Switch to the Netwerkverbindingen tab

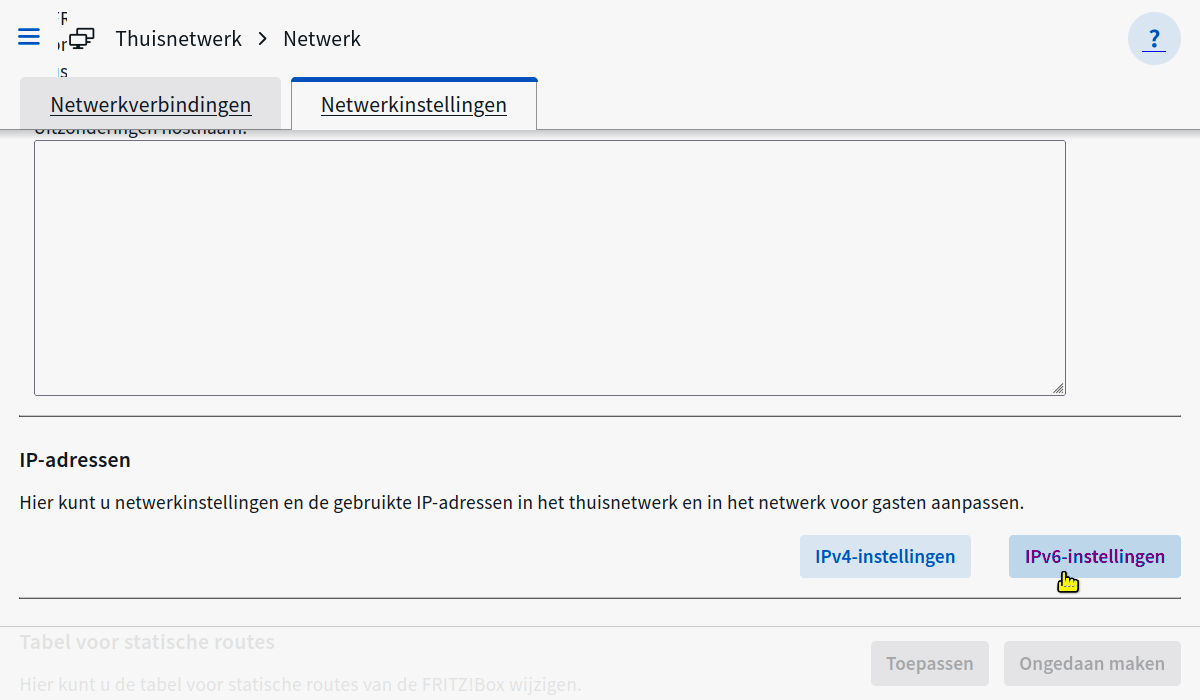click(x=151, y=105)
